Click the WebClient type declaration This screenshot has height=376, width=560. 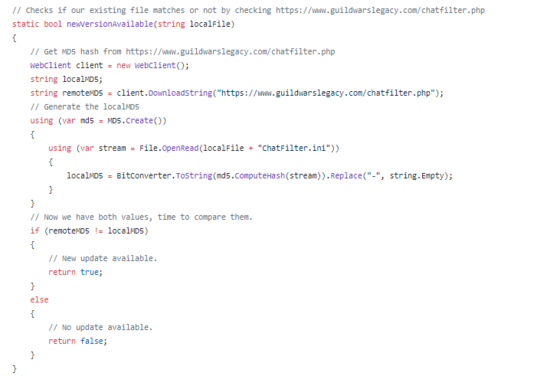(x=50, y=65)
